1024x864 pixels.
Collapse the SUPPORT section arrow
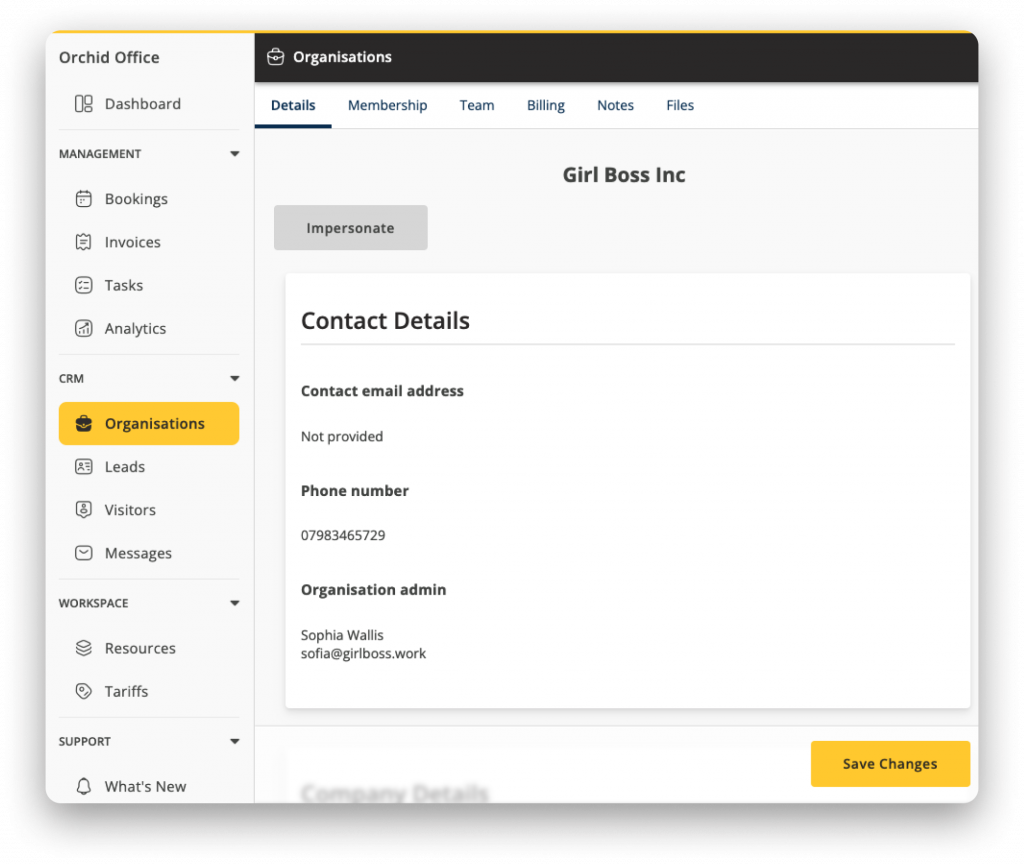(x=234, y=742)
